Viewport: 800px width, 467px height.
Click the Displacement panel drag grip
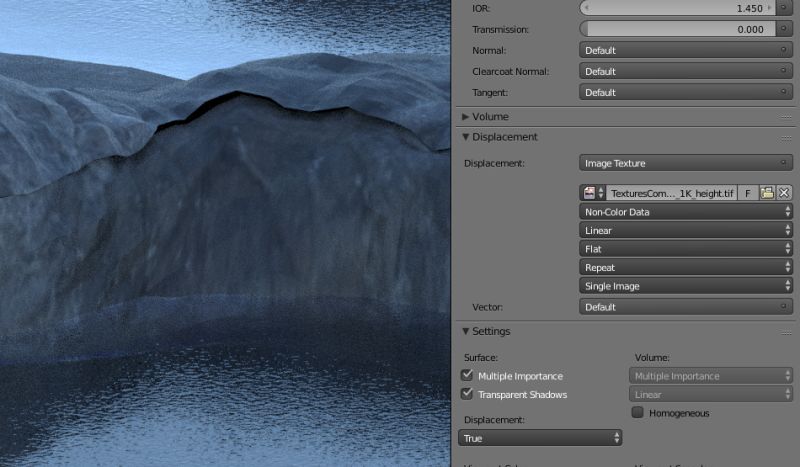(x=786, y=137)
